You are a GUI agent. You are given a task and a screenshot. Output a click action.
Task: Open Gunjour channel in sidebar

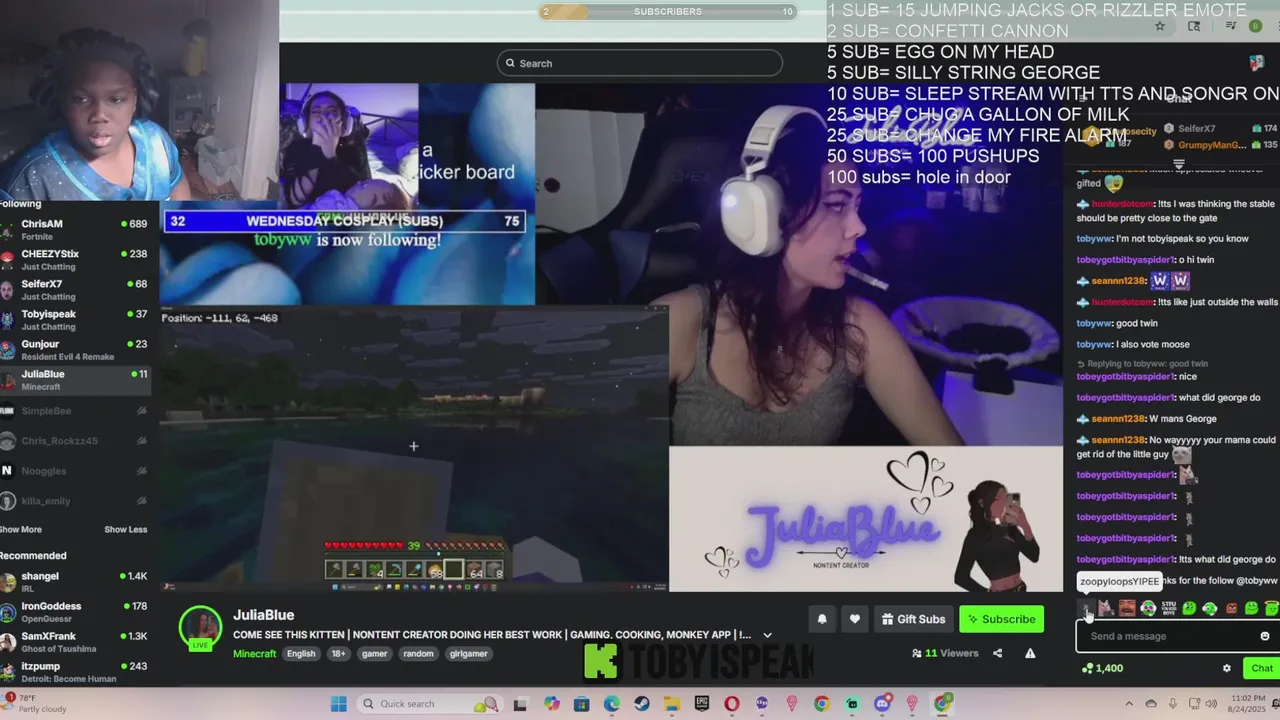pos(75,350)
